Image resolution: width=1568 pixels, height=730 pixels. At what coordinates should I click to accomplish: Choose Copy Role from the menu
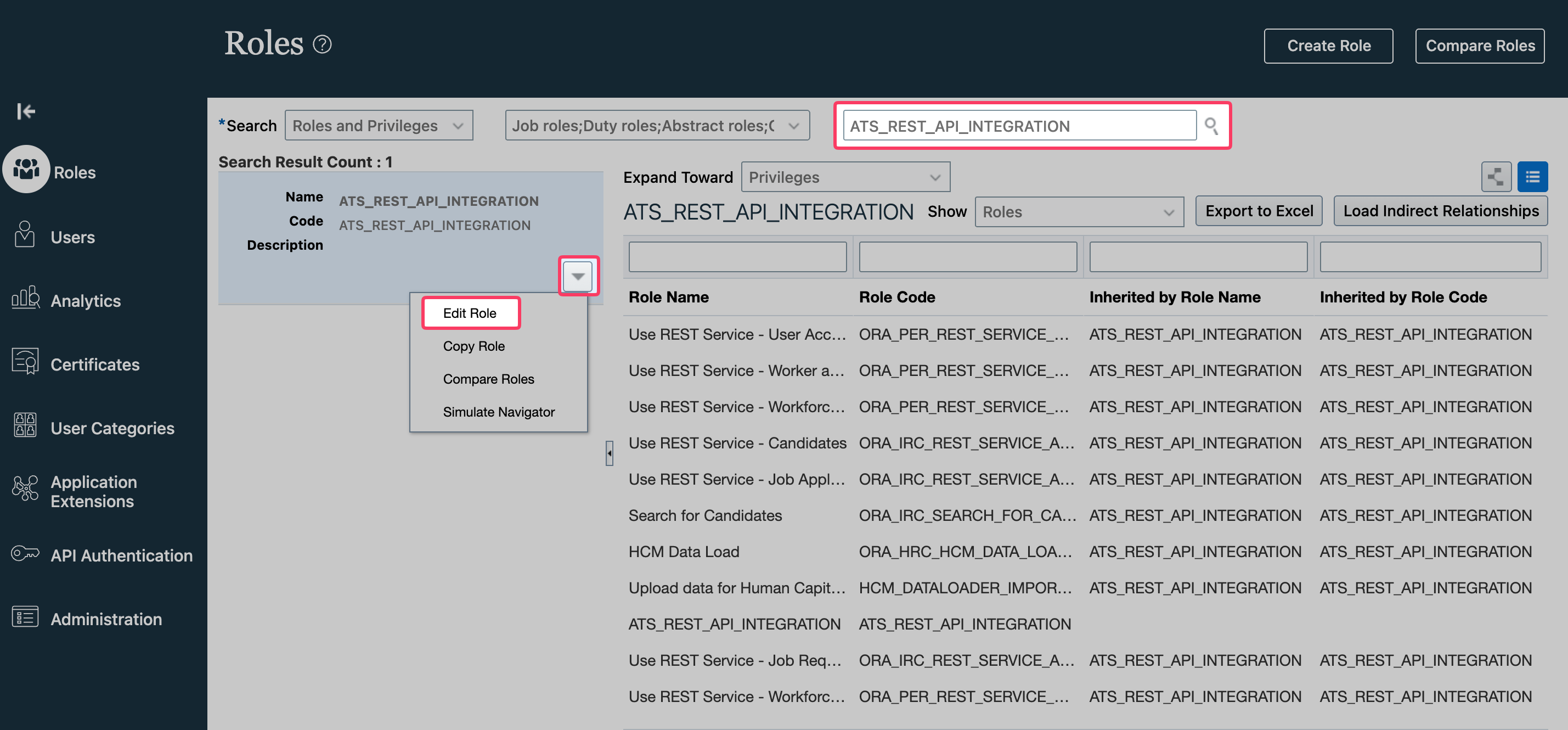coord(473,346)
